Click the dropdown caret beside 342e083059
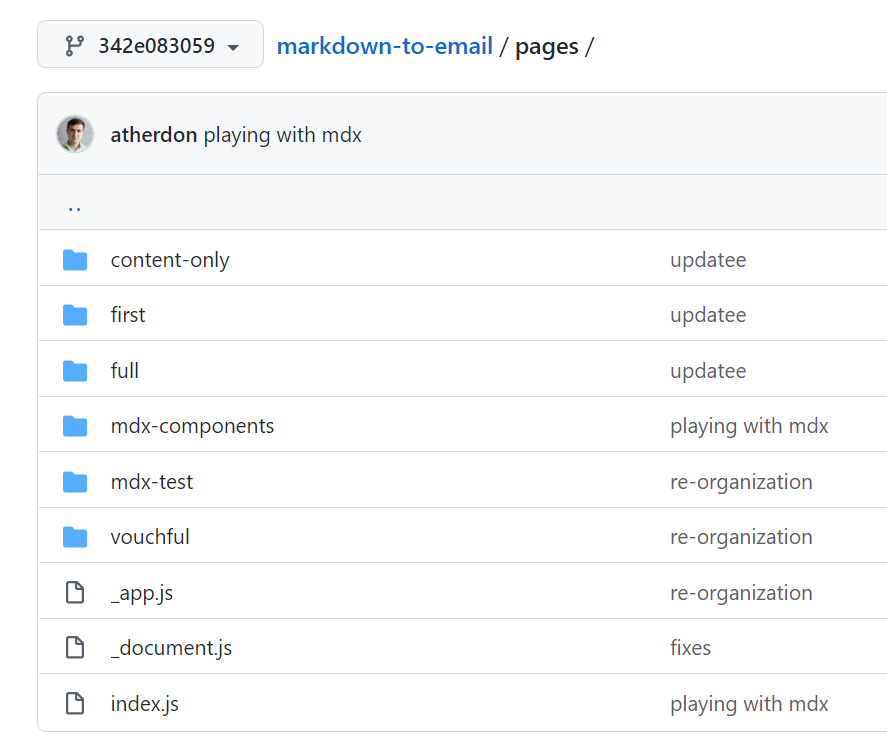887x746 pixels. (x=233, y=48)
